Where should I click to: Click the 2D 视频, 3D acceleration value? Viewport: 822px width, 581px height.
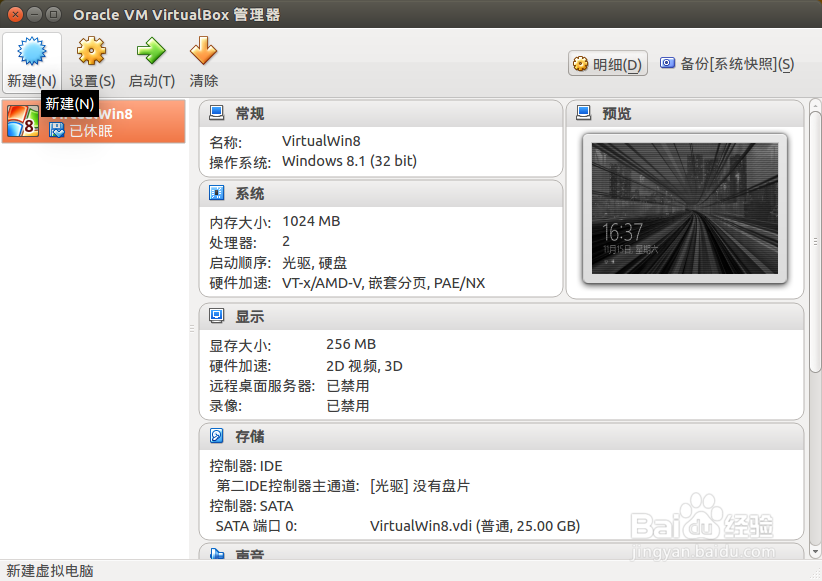[x=364, y=365]
